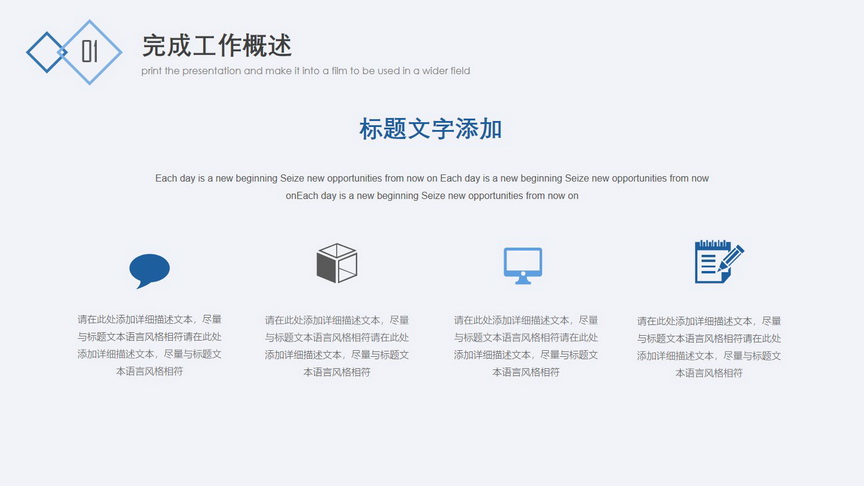Image resolution: width=864 pixels, height=486 pixels.
Task: Click the description text below the speech bubble
Action: 149,345
